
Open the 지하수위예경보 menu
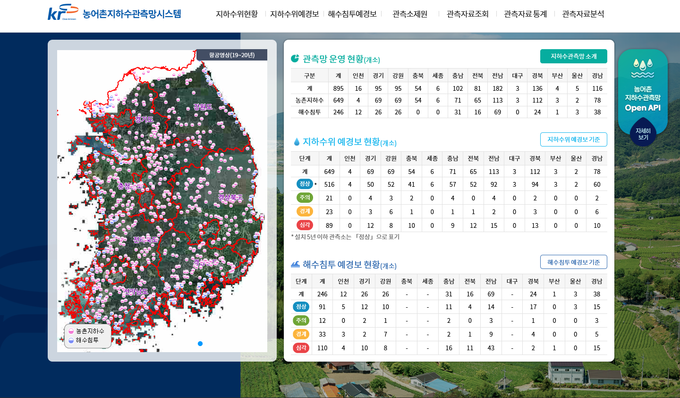[x=294, y=14]
